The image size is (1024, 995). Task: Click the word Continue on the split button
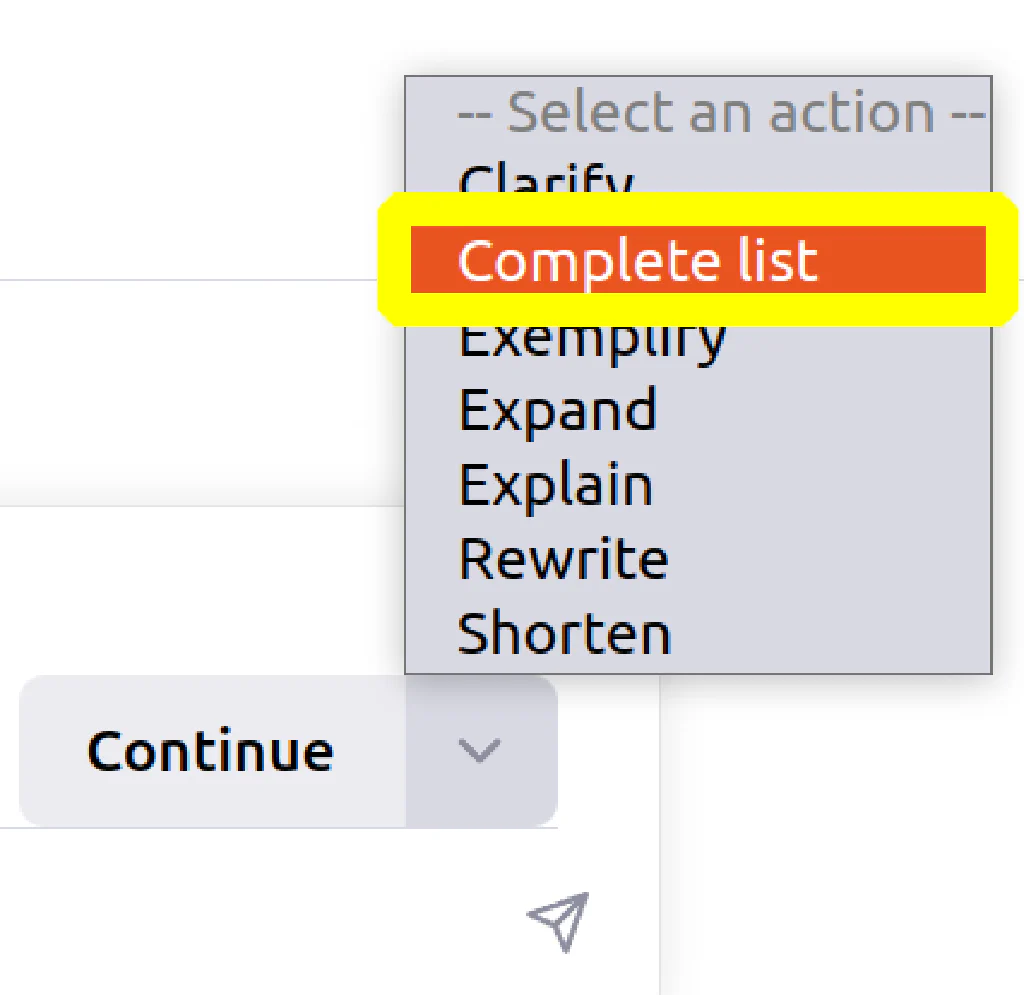[210, 751]
